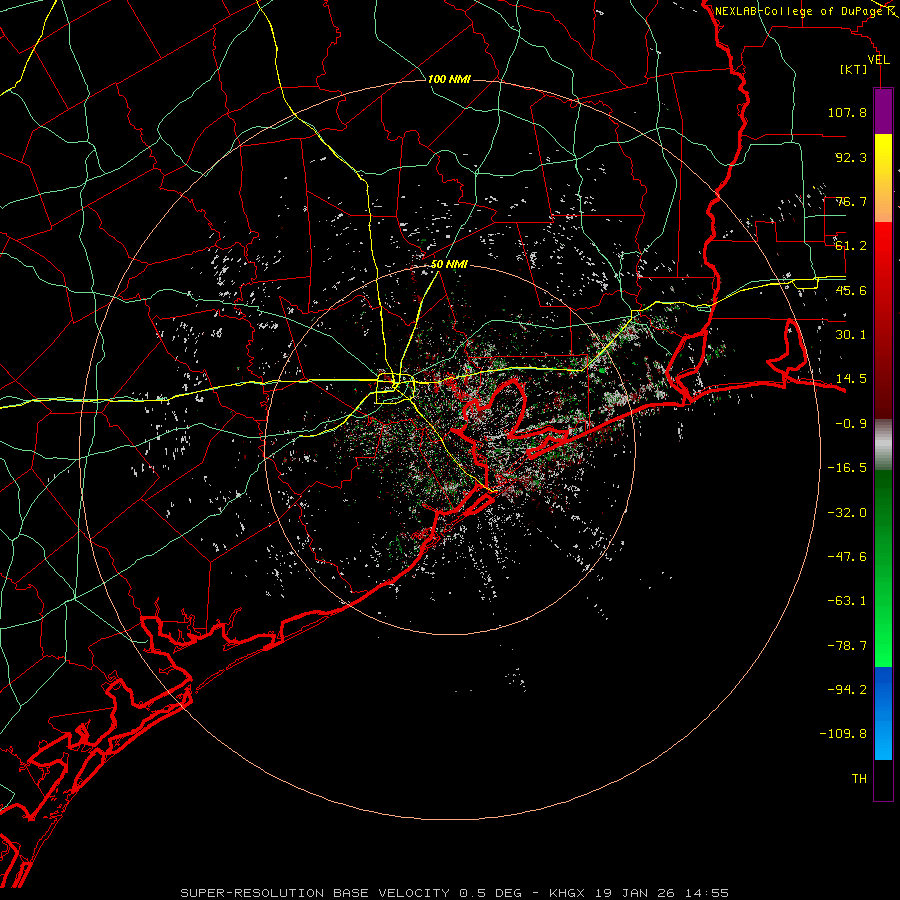Click the 92.3 legend value

click(x=851, y=157)
